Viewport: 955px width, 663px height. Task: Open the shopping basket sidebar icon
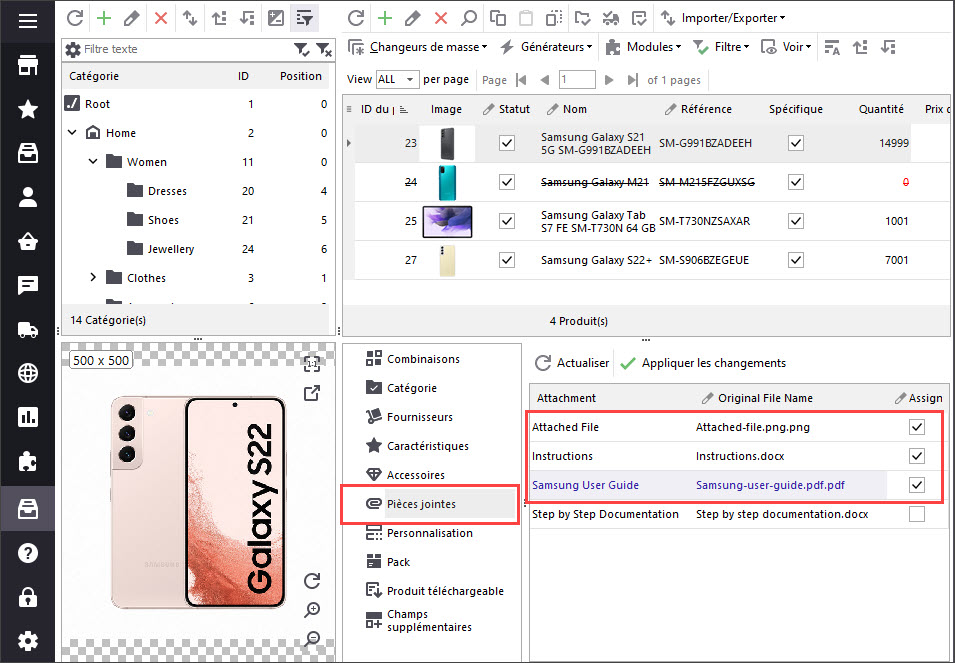[x=27, y=242]
